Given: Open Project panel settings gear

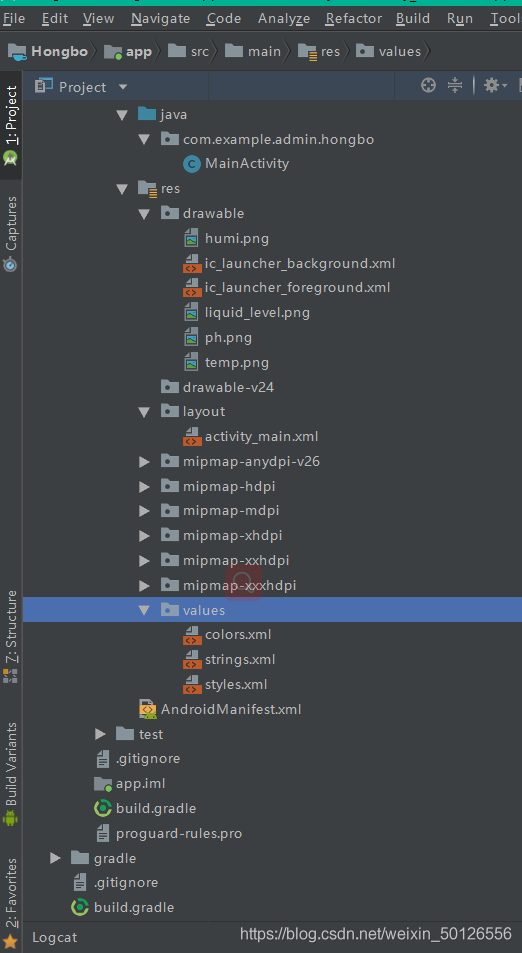Looking at the screenshot, I should click(x=495, y=86).
